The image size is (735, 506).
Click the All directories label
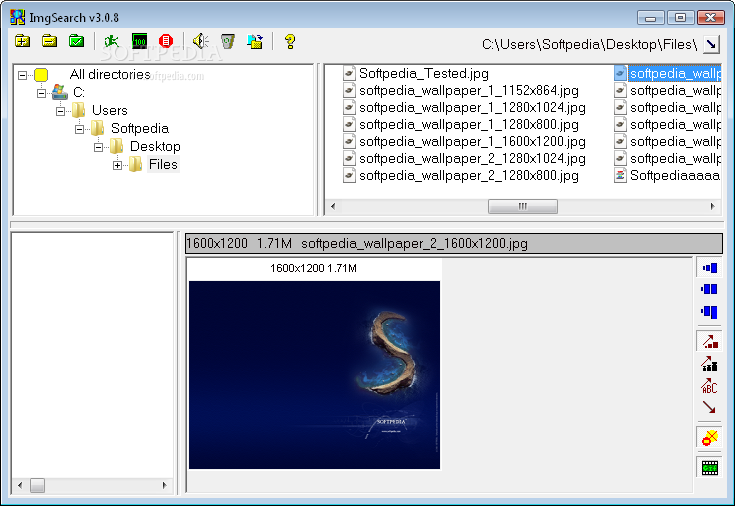point(110,74)
